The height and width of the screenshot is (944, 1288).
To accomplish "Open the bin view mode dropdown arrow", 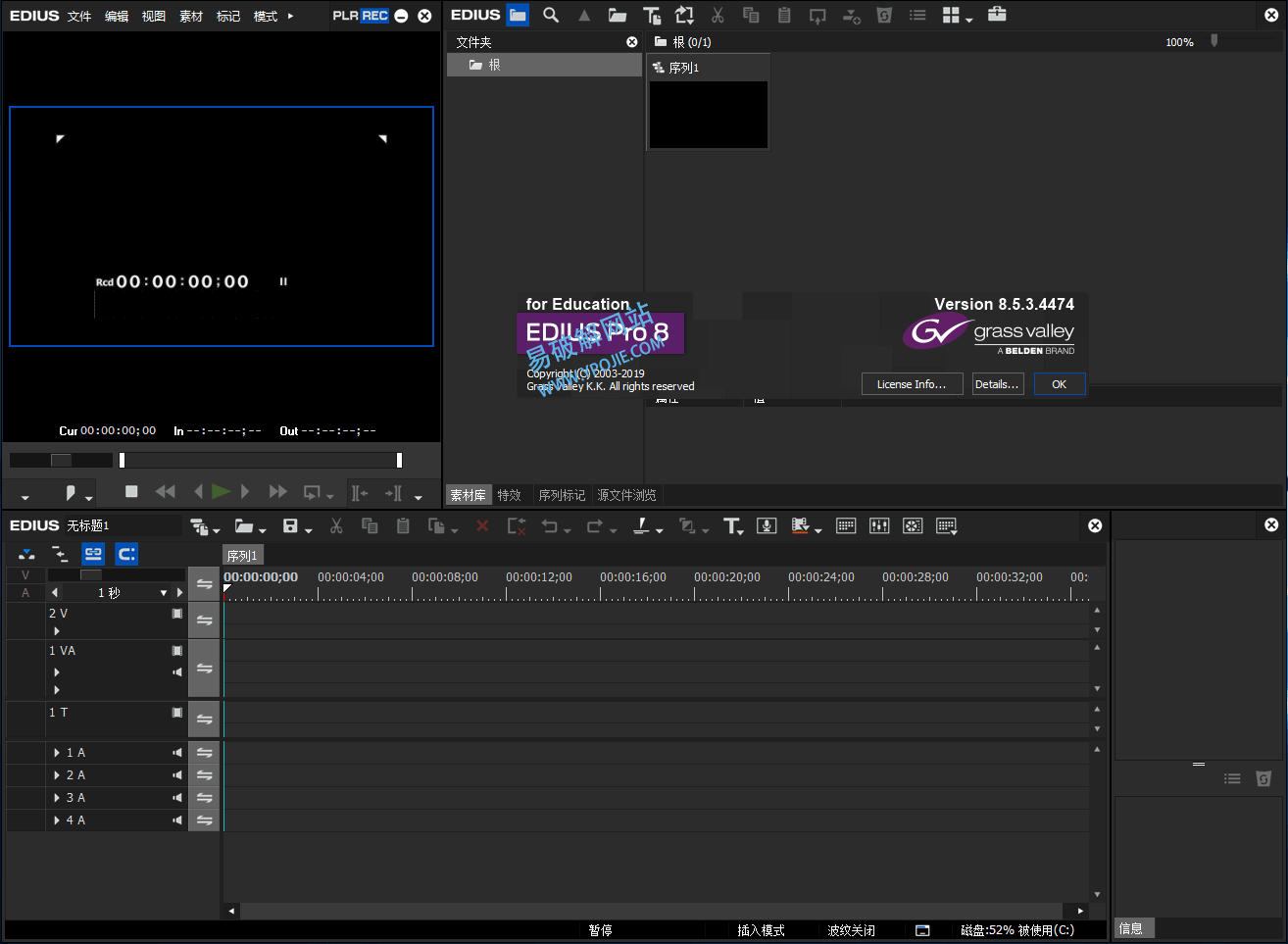I will [968, 20].
